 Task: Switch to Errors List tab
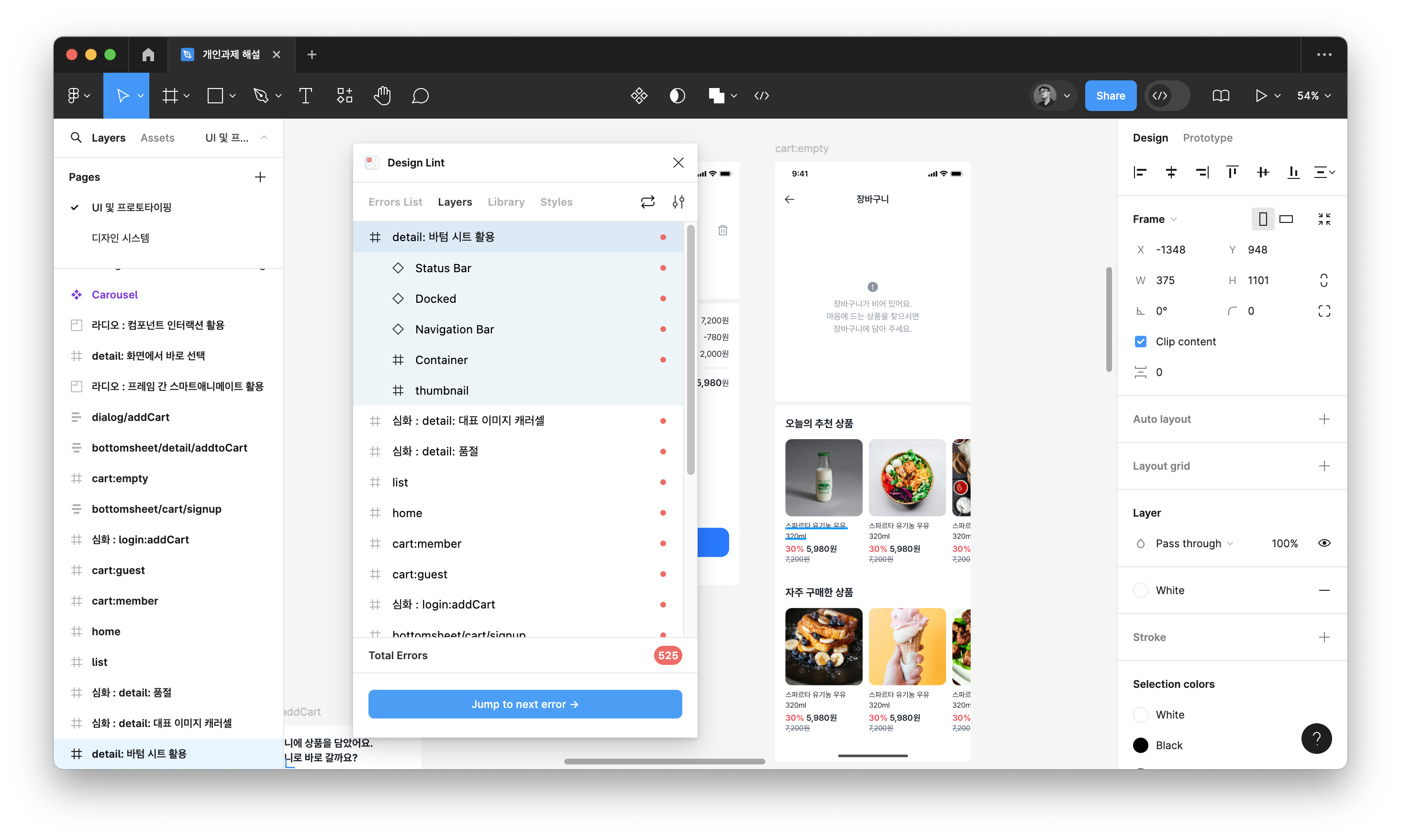pos(395,202)
